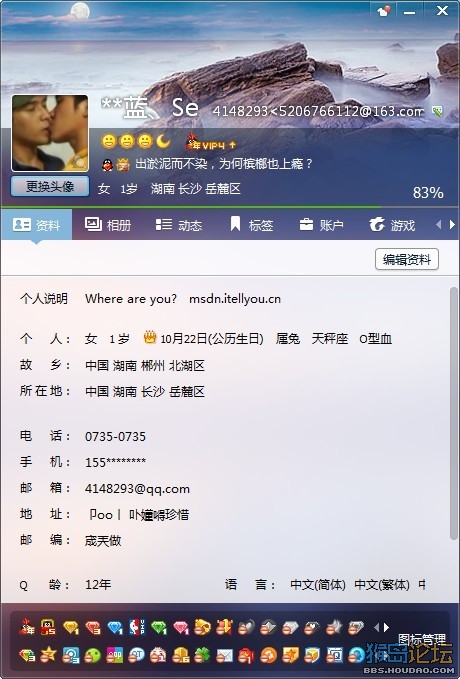The height and width of the screenshot is (679, 460).
Task: Click the profile panel vertical scrollbar
Action: [x=454, y=414]
